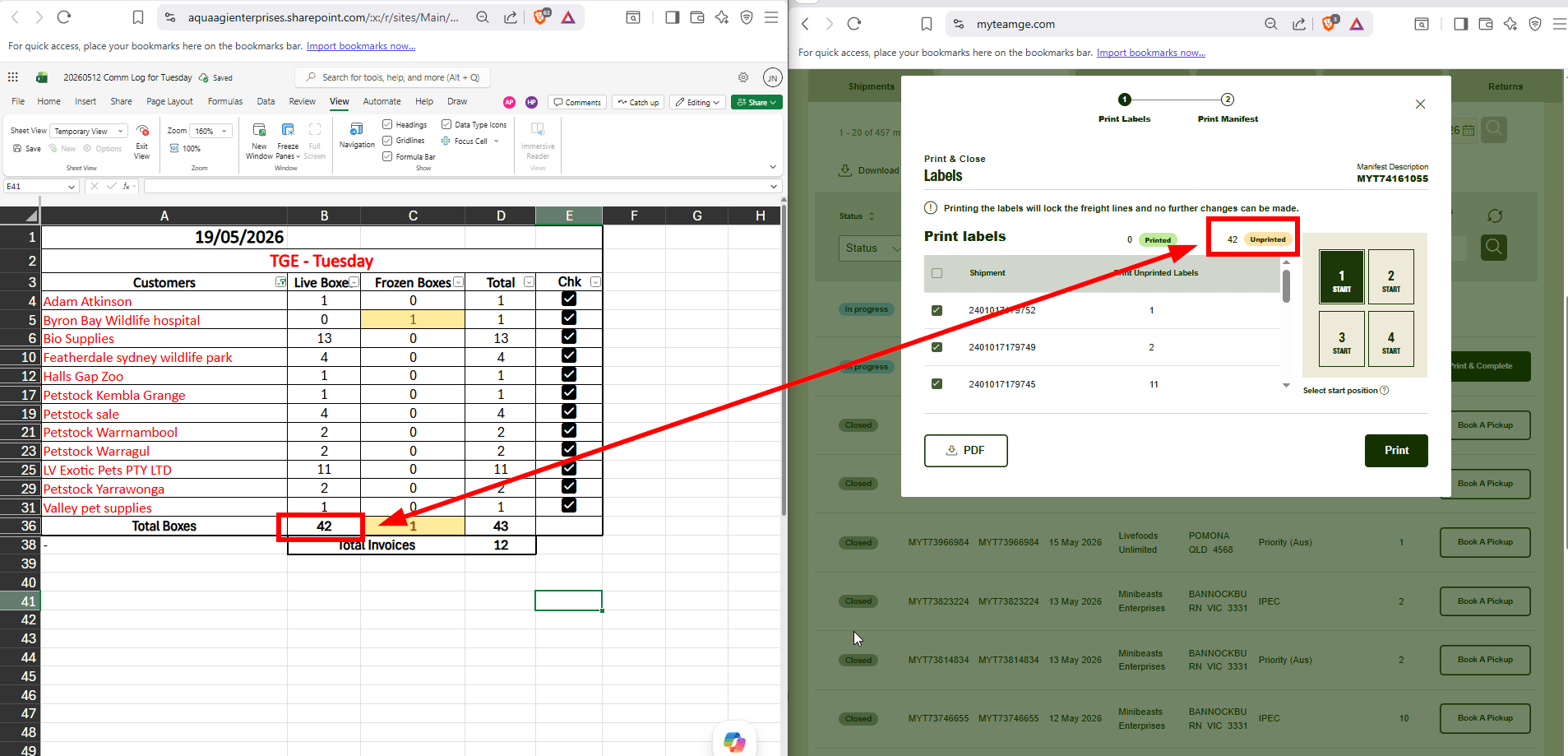Click the green Share button in Excel
This screenshot has height=756, width=1568.
point(756,103)
